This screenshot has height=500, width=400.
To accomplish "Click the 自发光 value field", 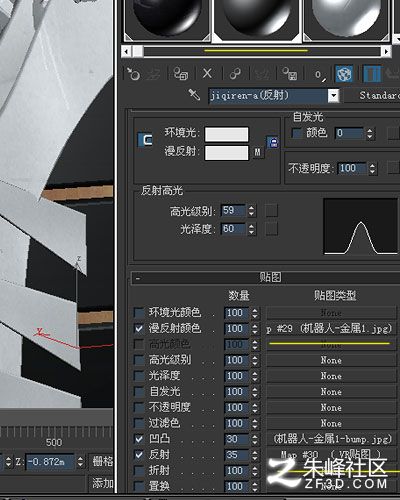I will (x=350, y=133).
